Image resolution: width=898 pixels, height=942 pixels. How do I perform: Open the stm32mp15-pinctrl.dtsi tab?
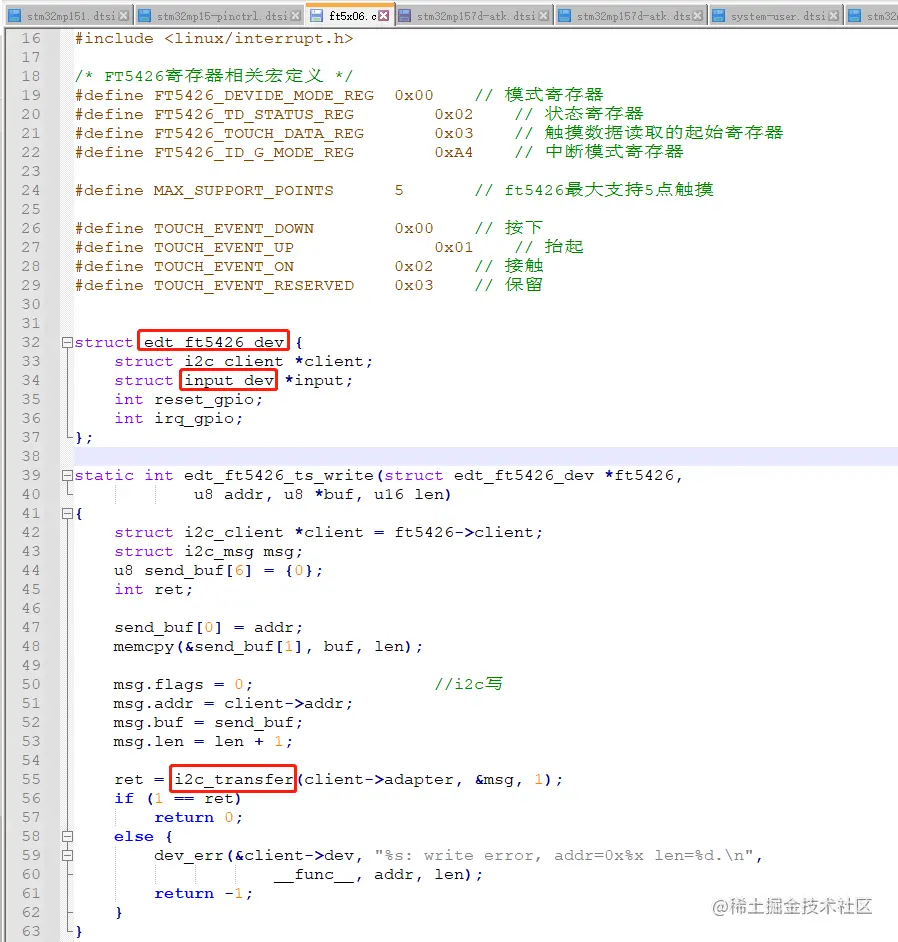coord(222,16)
